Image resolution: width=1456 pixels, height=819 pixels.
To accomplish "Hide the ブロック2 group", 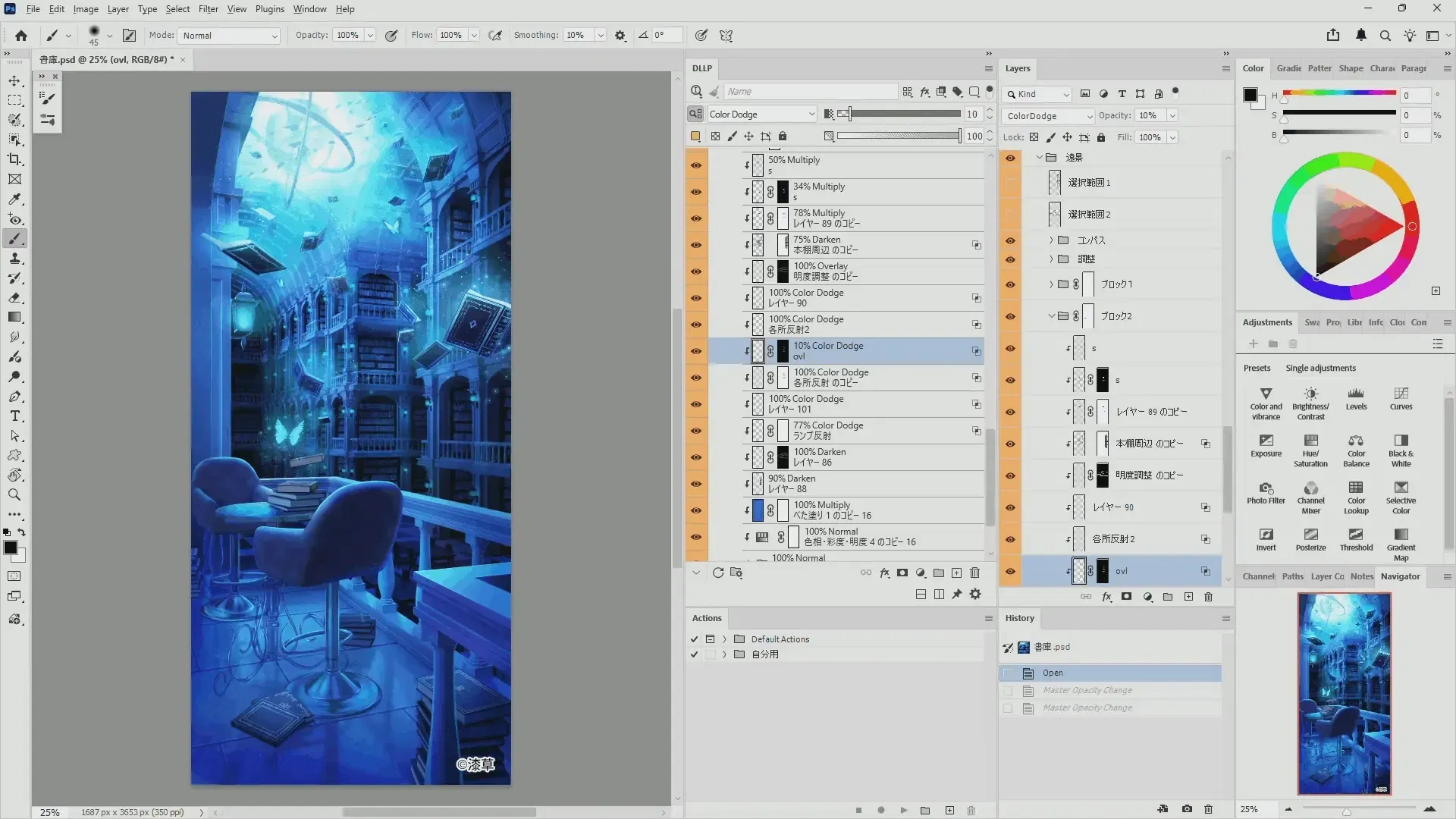I will tap(1010, 316).
